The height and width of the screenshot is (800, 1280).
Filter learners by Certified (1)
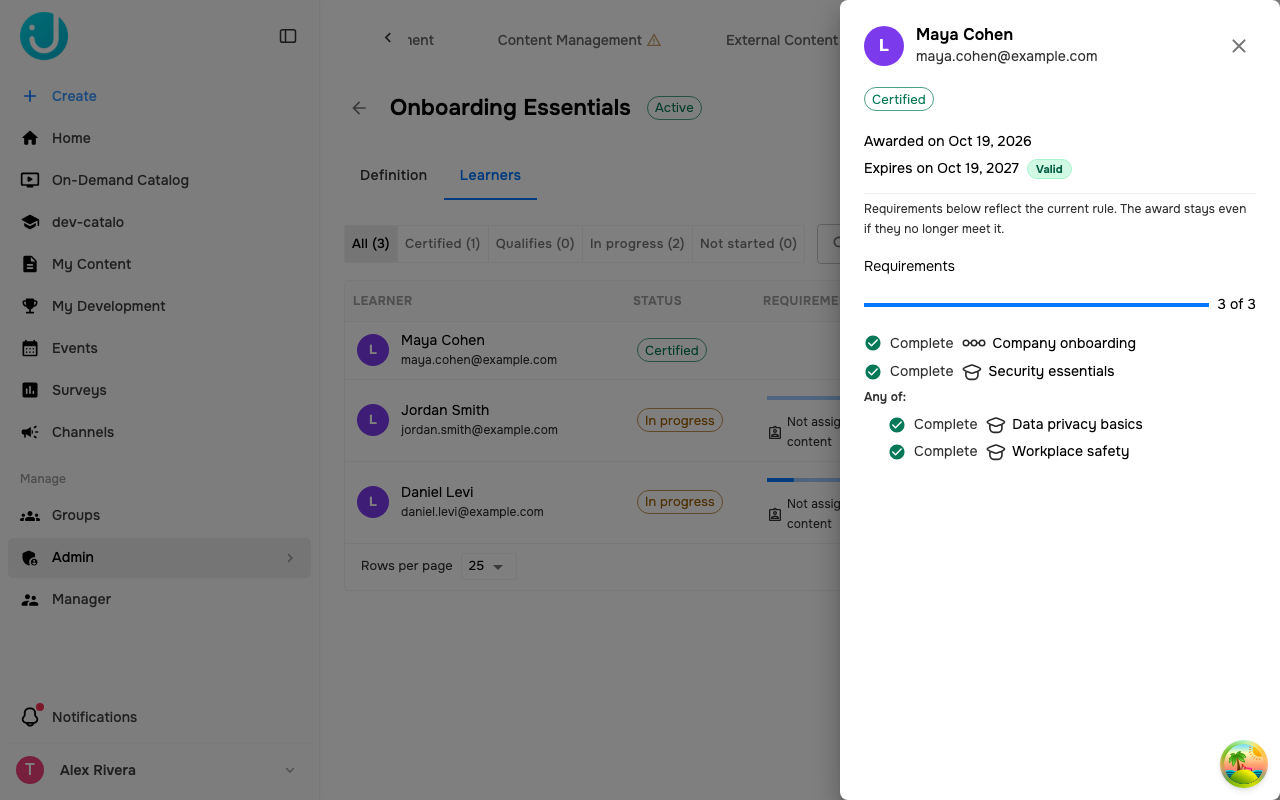point(442,243)
